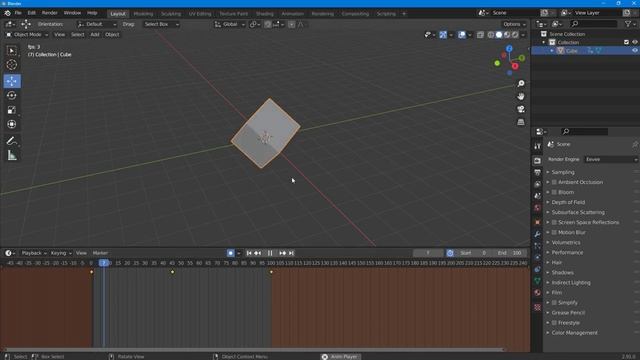The width and height of the screenshot is (640, 360).
Task: Activate the Move tool
Action: [12, 81]
